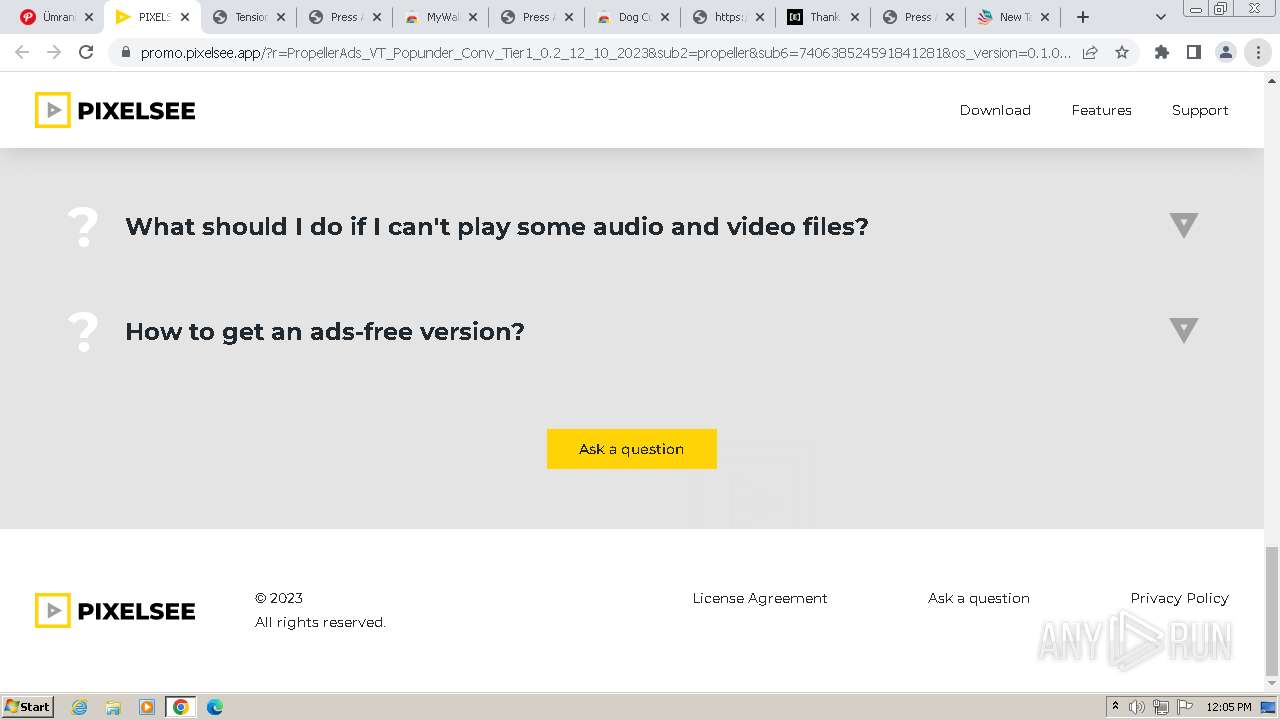1280x720 pixels.
Task: Open the Chrome three-dot menu
Action: [1258, 52]
